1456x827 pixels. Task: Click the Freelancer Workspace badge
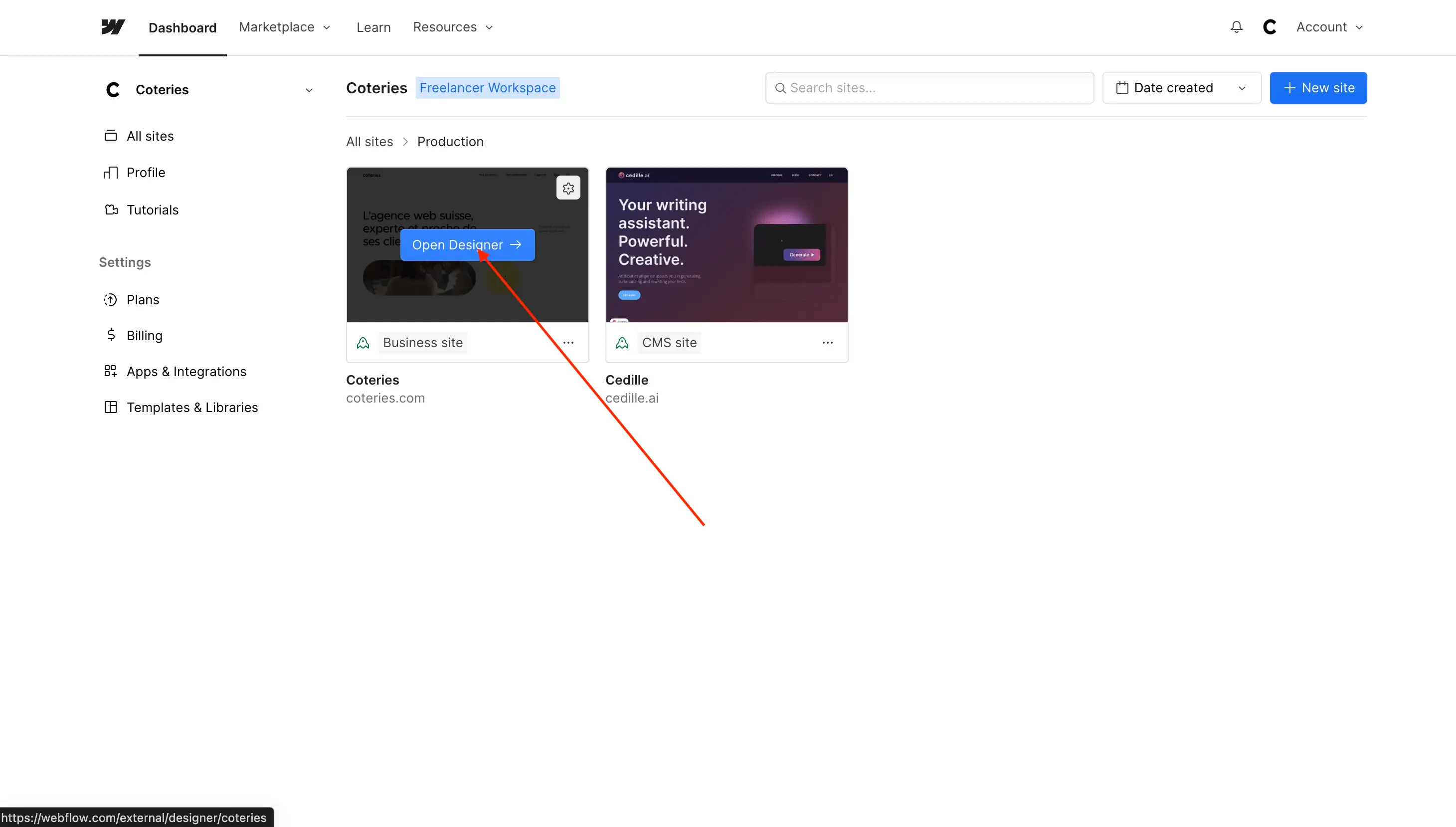click(x=488, y=87)
